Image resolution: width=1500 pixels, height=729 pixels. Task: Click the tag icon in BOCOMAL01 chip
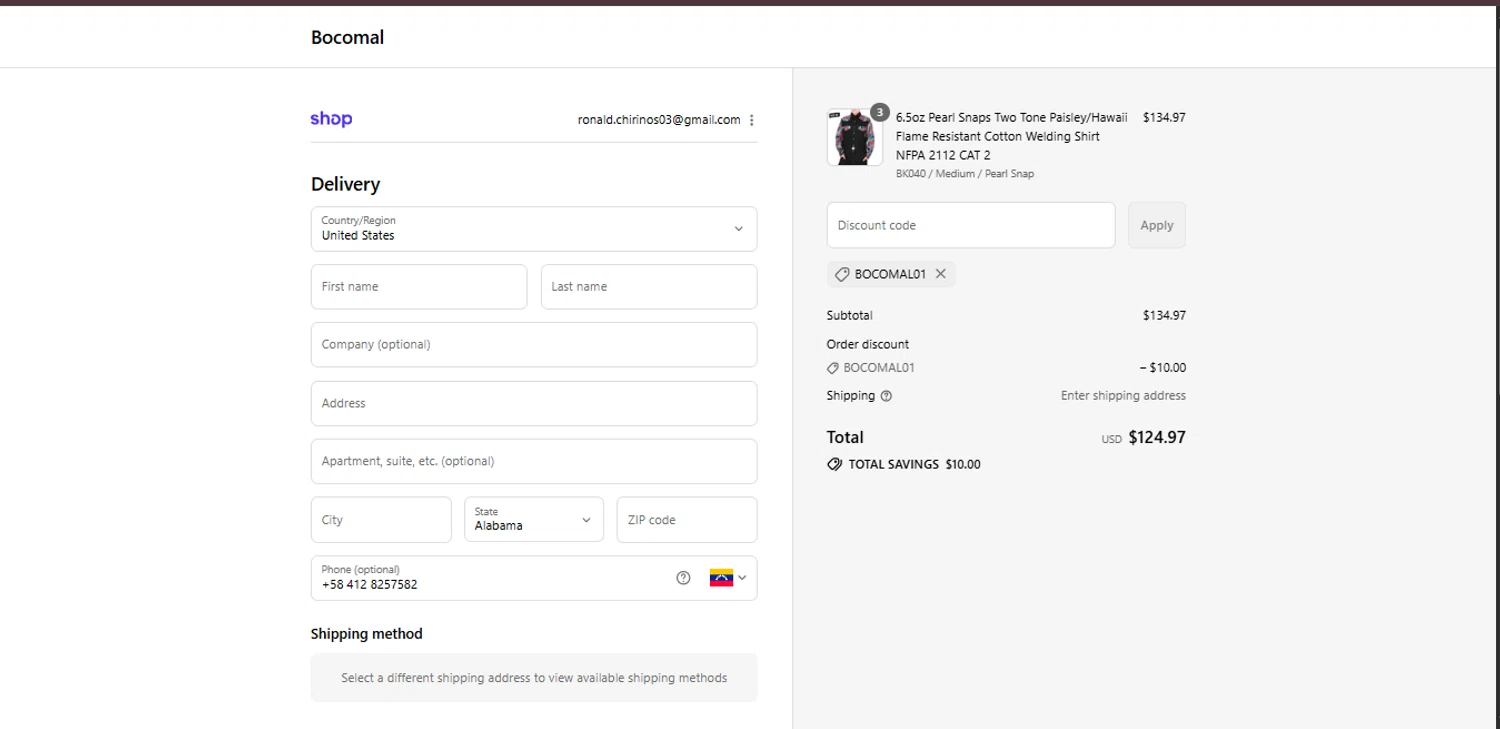click(842, 274)
